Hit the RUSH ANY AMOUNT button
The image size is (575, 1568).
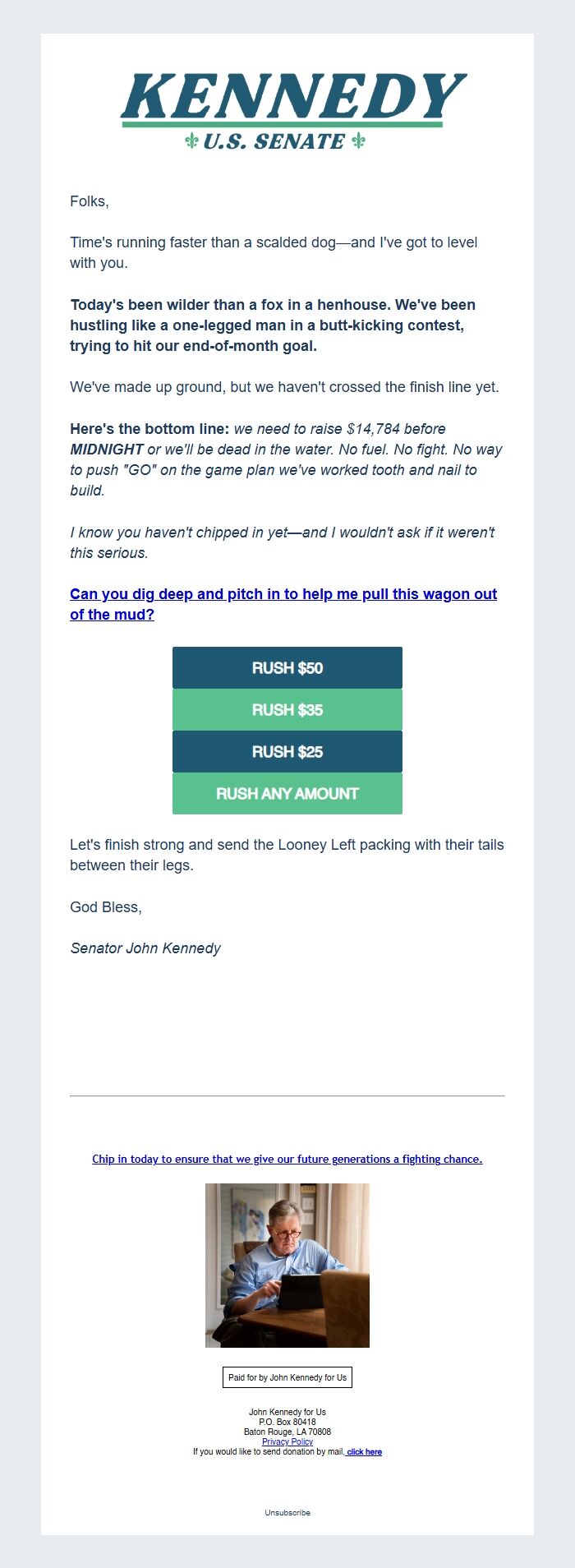coord(287,794)
